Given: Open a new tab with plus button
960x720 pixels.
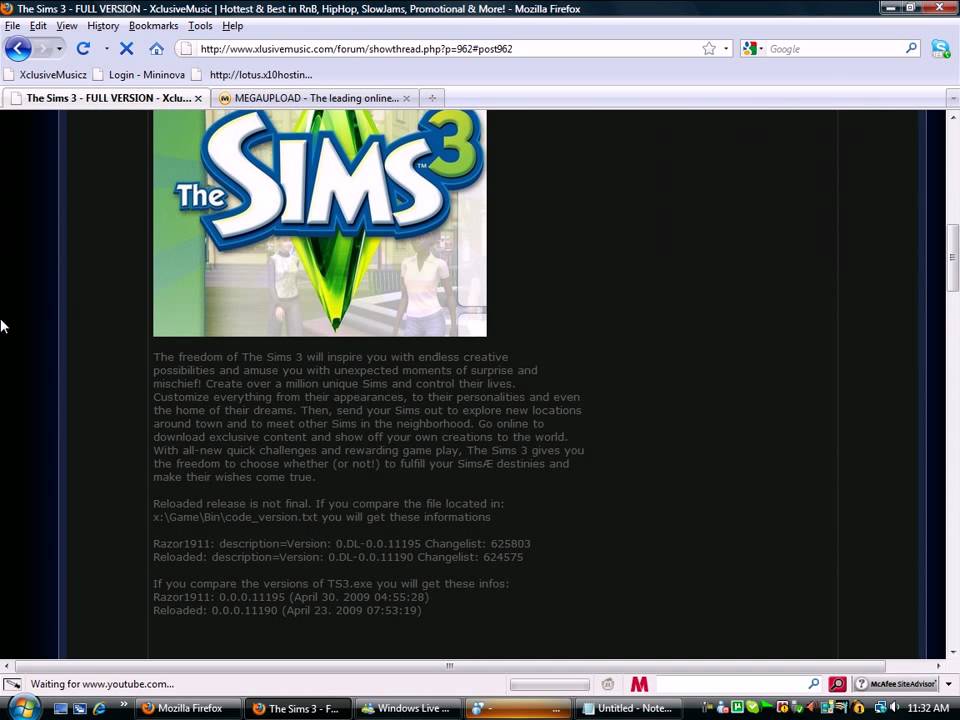Looking at the screenshot, I should point(432,98).
